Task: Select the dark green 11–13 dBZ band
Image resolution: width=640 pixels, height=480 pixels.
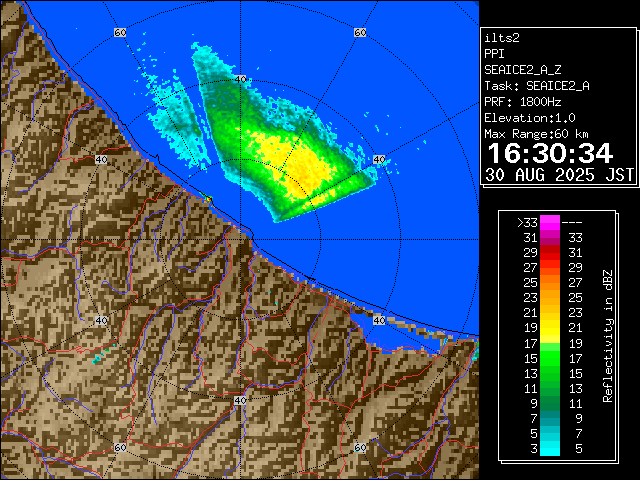Action: coord(550,388)
